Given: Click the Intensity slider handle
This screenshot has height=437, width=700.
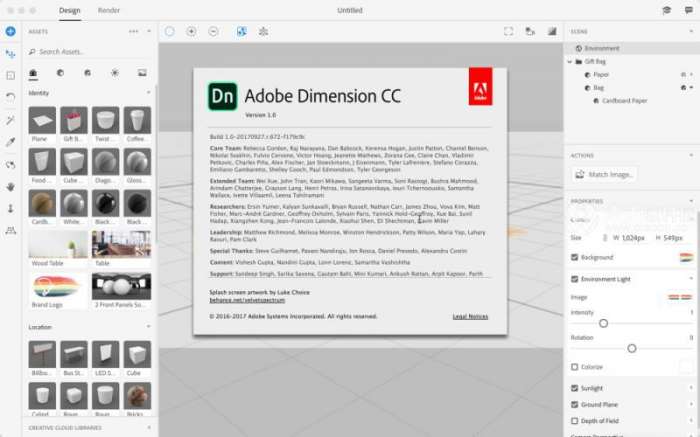Looking at the screenshot, I should [x=603, y=323].
